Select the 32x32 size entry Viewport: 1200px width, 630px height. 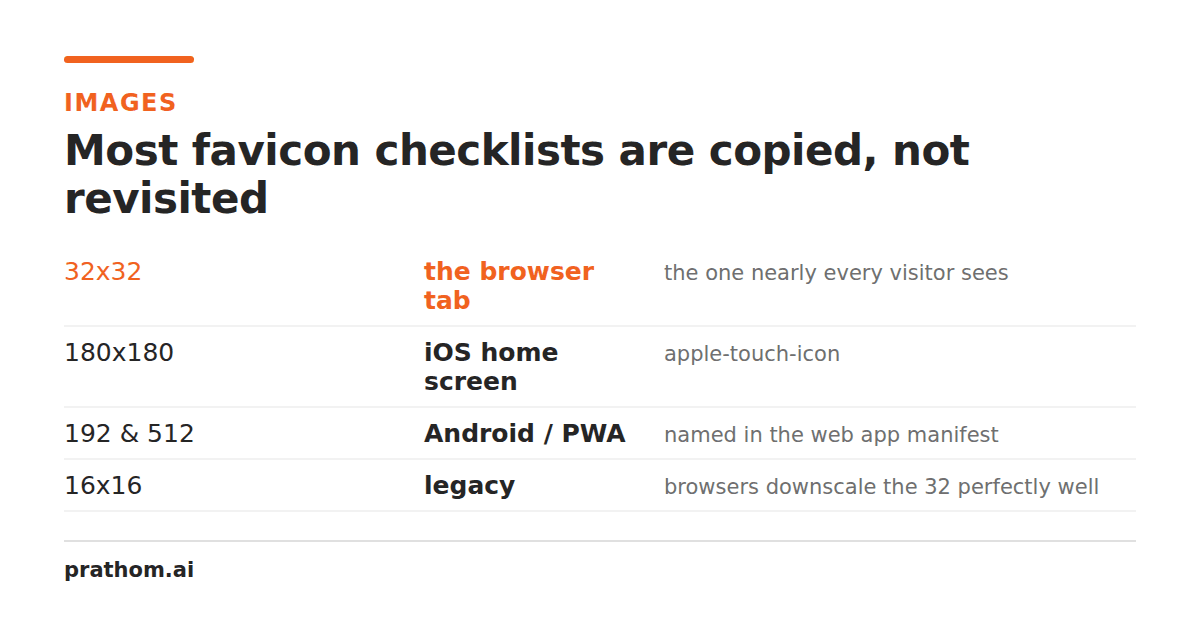pos(103,272)
